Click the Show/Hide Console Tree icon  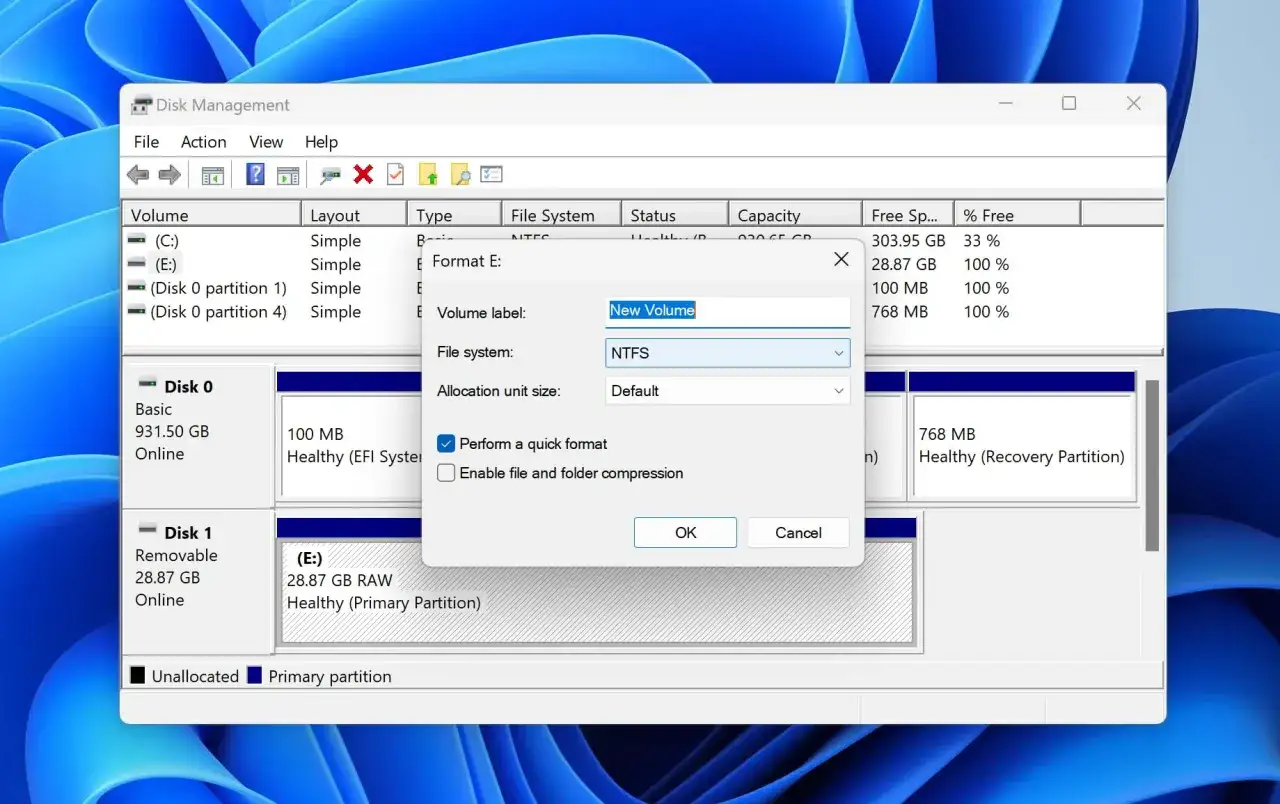coord(212,175)
